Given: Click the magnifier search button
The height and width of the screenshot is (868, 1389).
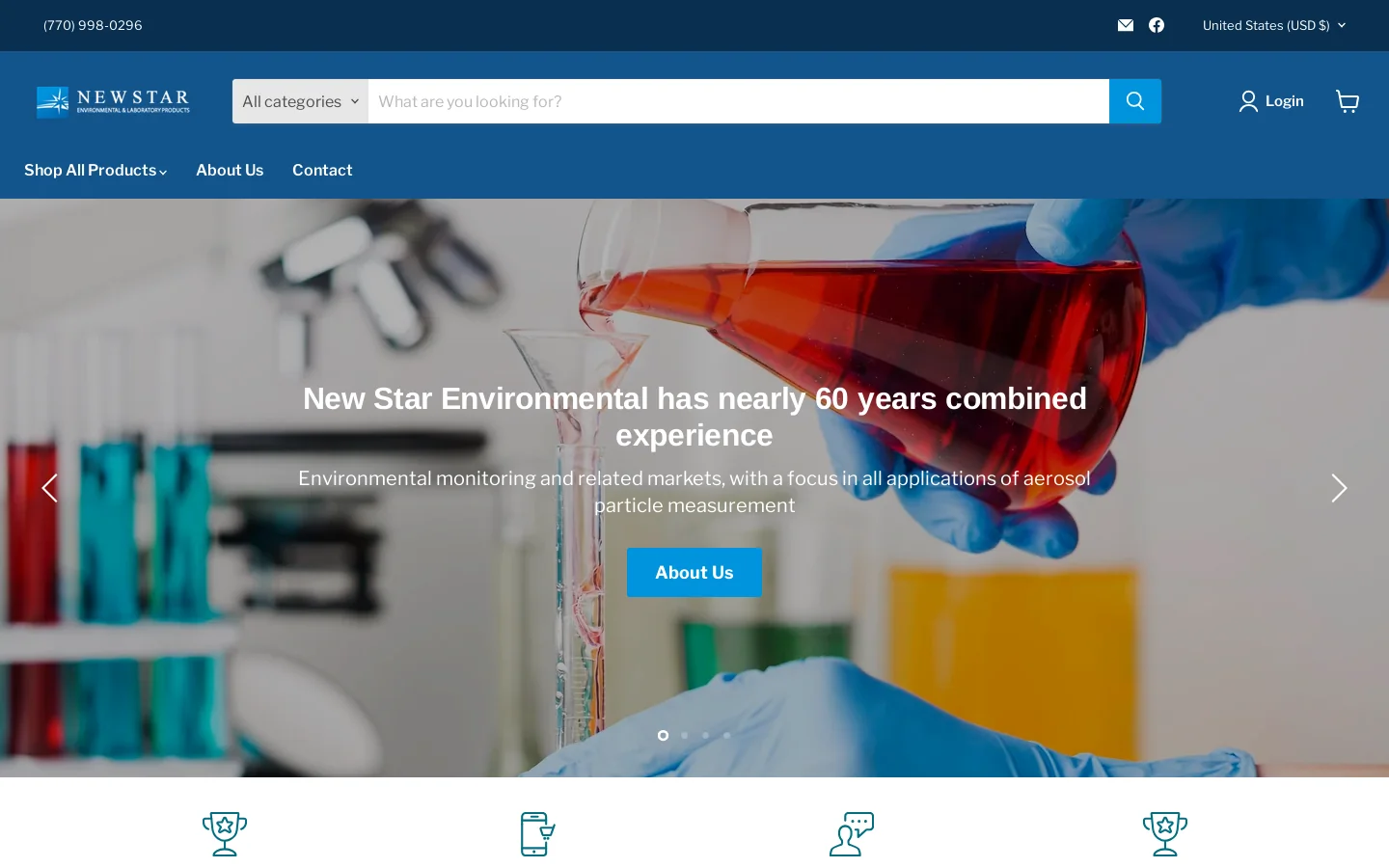Looking at the screenshot, I should tap(1135, 101).
